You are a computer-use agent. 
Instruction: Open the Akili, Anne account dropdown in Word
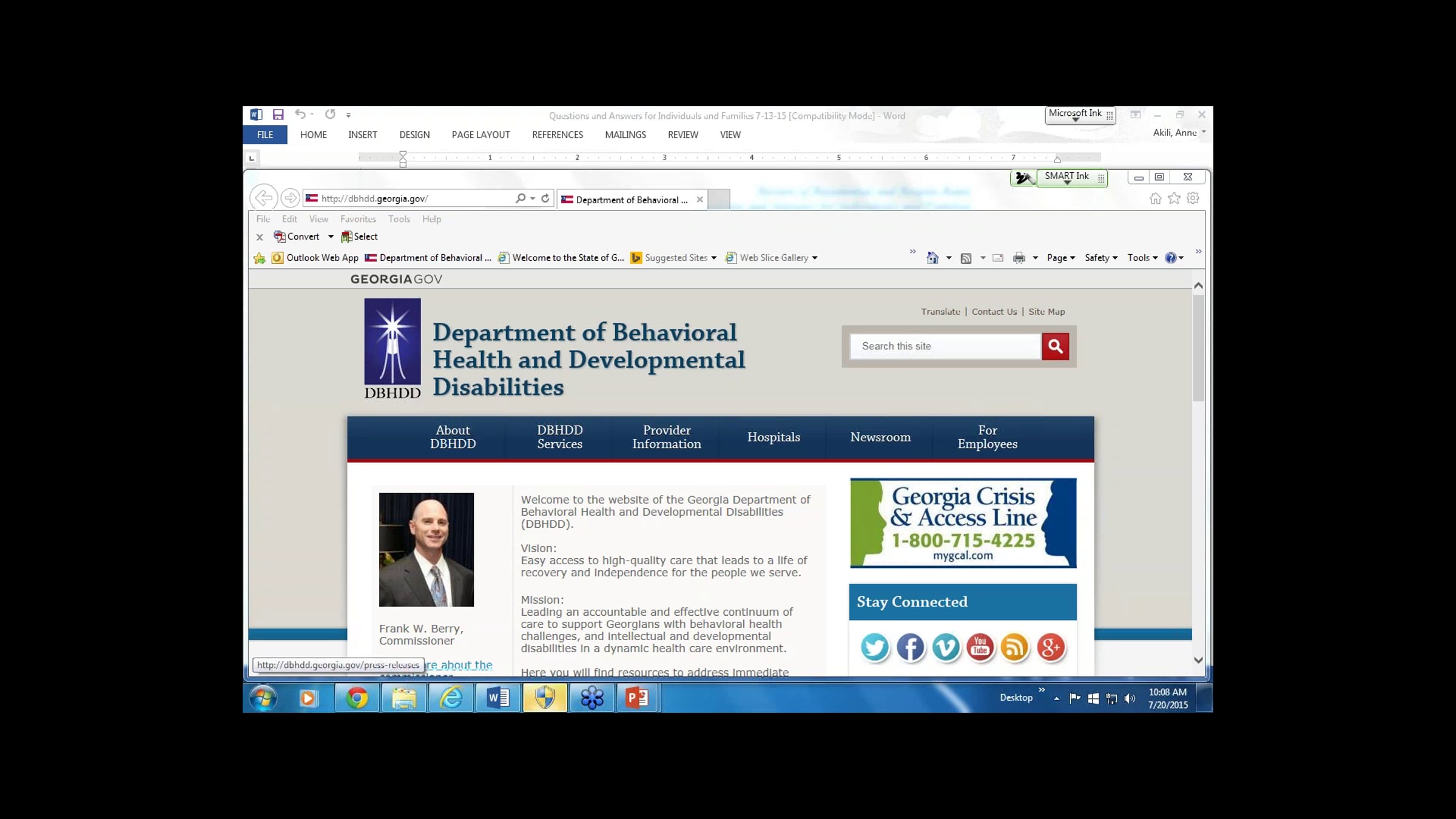click(x=1179, y=133)
